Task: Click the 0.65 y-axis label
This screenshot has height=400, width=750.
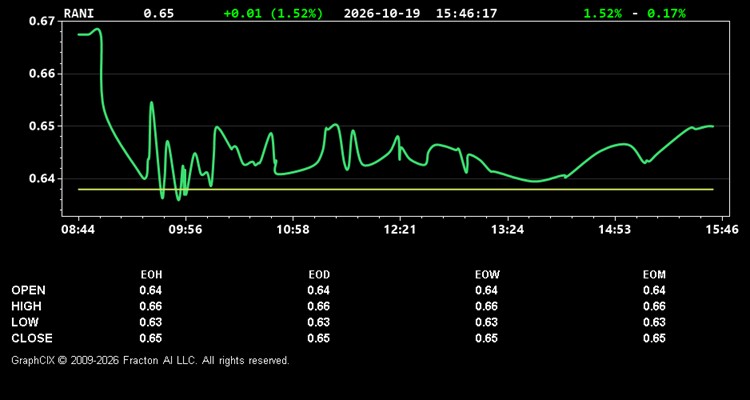Action: [x=43, y=126]
